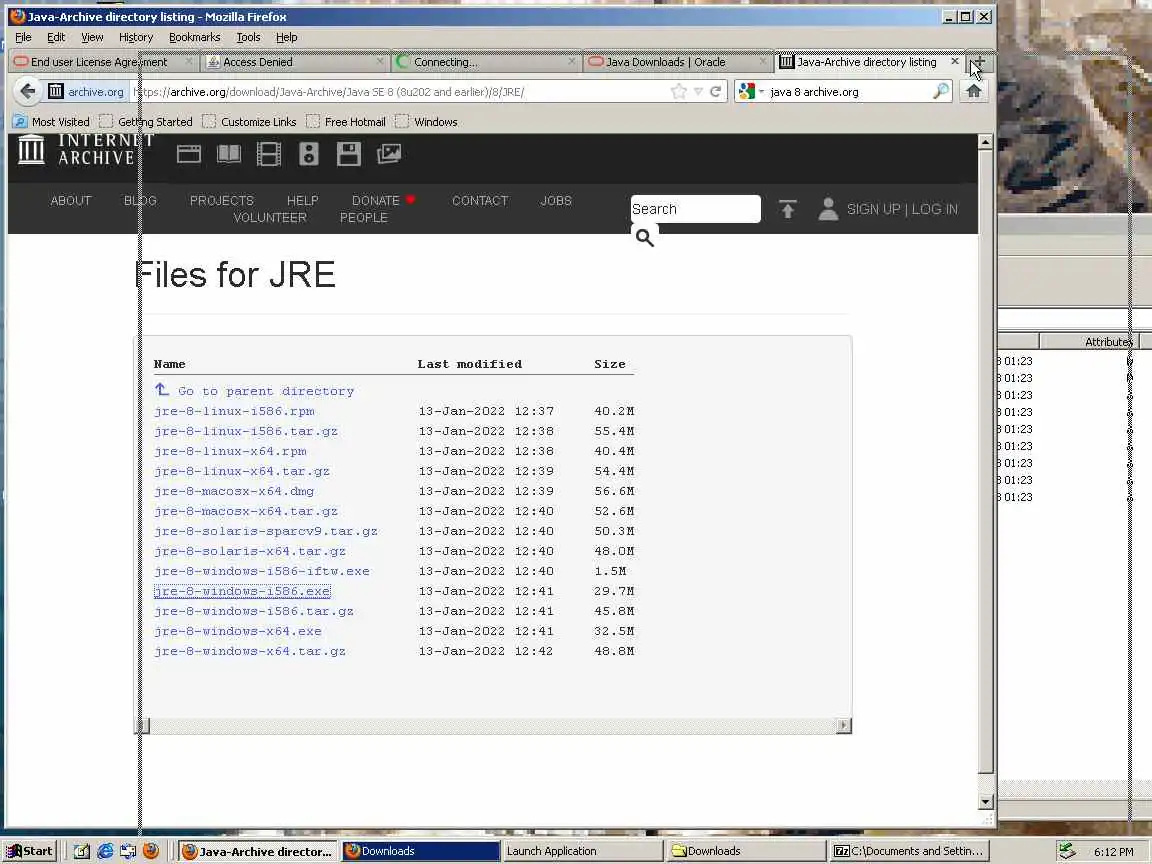Screen dimensions: 1152x864
Task: Switch to Java Downloads | Oracle tab
Action: click(677, 62)
